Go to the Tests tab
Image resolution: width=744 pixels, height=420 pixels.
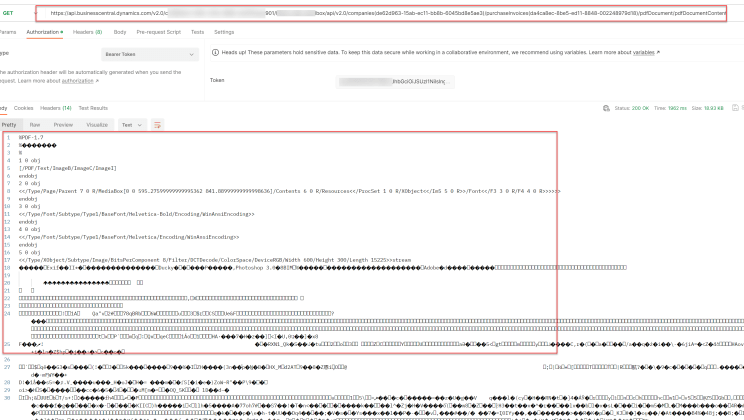197,32
